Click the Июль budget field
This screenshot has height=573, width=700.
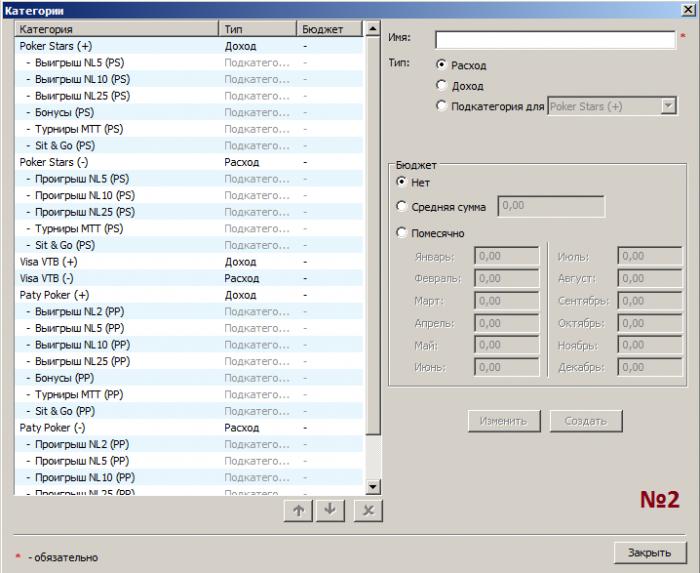[x=650, y=256]
